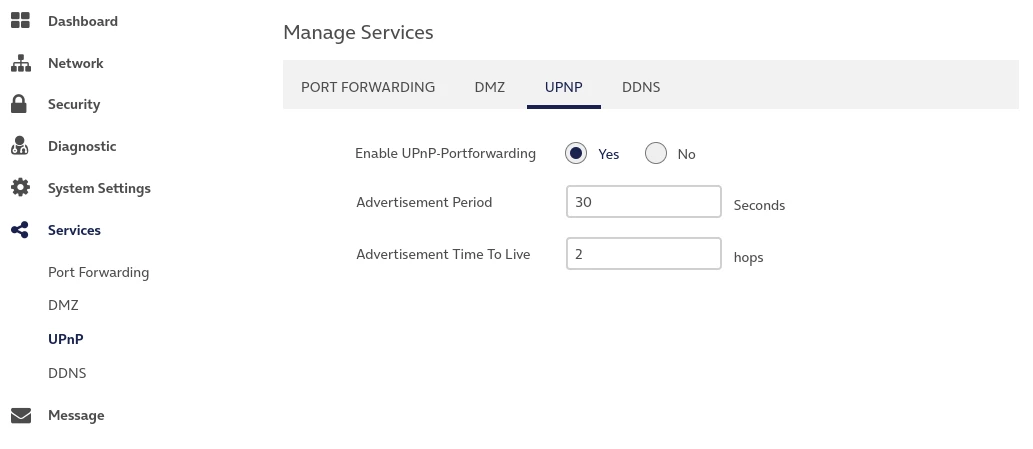Image resolution: width=1033 pixels, height=449 pixels.
Task: Click the Advertisement Period input field
Action: point(643,202)
